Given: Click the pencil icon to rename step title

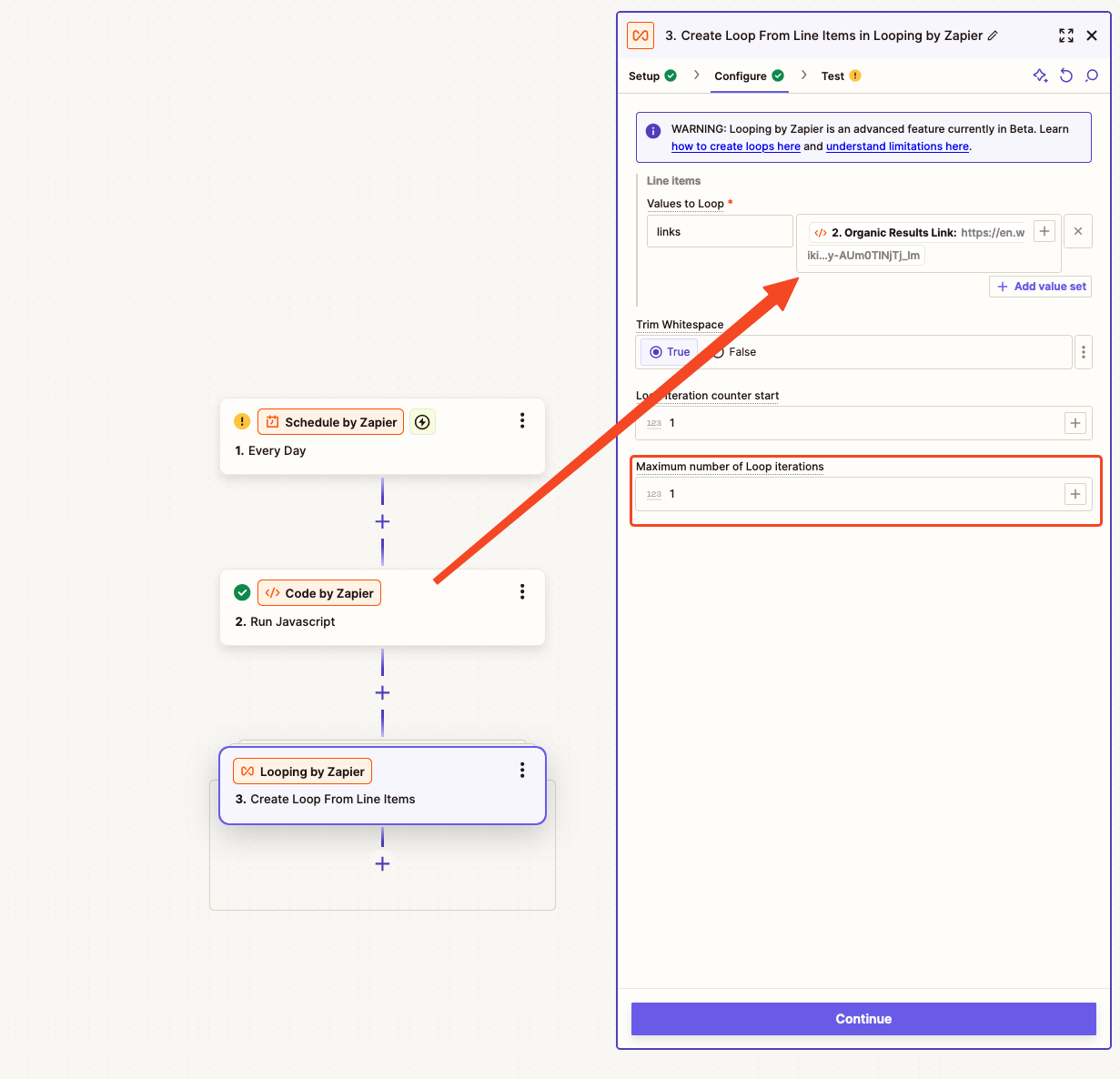Looking at the screenshot, I should pos(993,35).
